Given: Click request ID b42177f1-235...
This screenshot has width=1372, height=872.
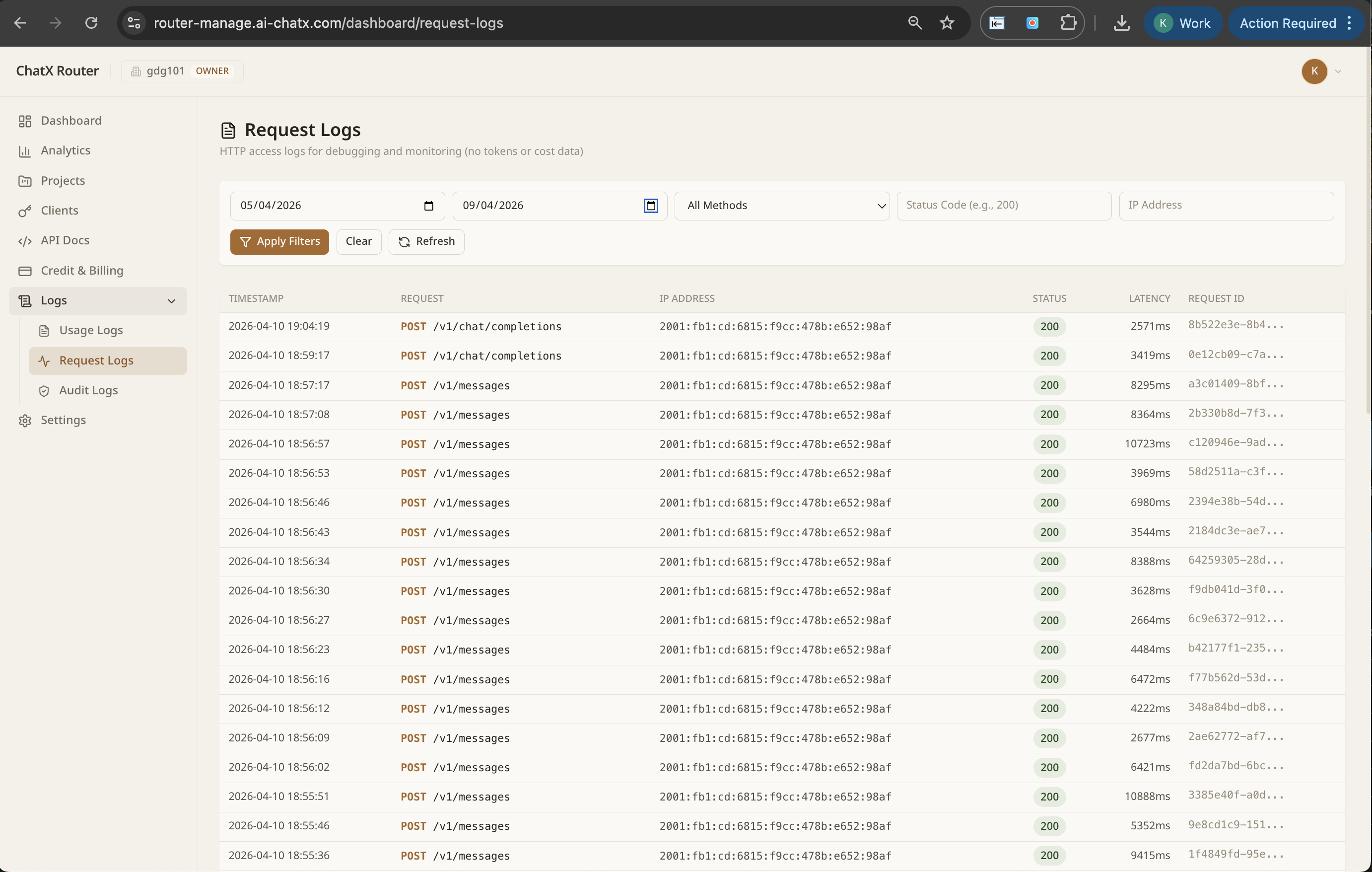Looking at the screenshot, I should click(x=1235, y=649).
